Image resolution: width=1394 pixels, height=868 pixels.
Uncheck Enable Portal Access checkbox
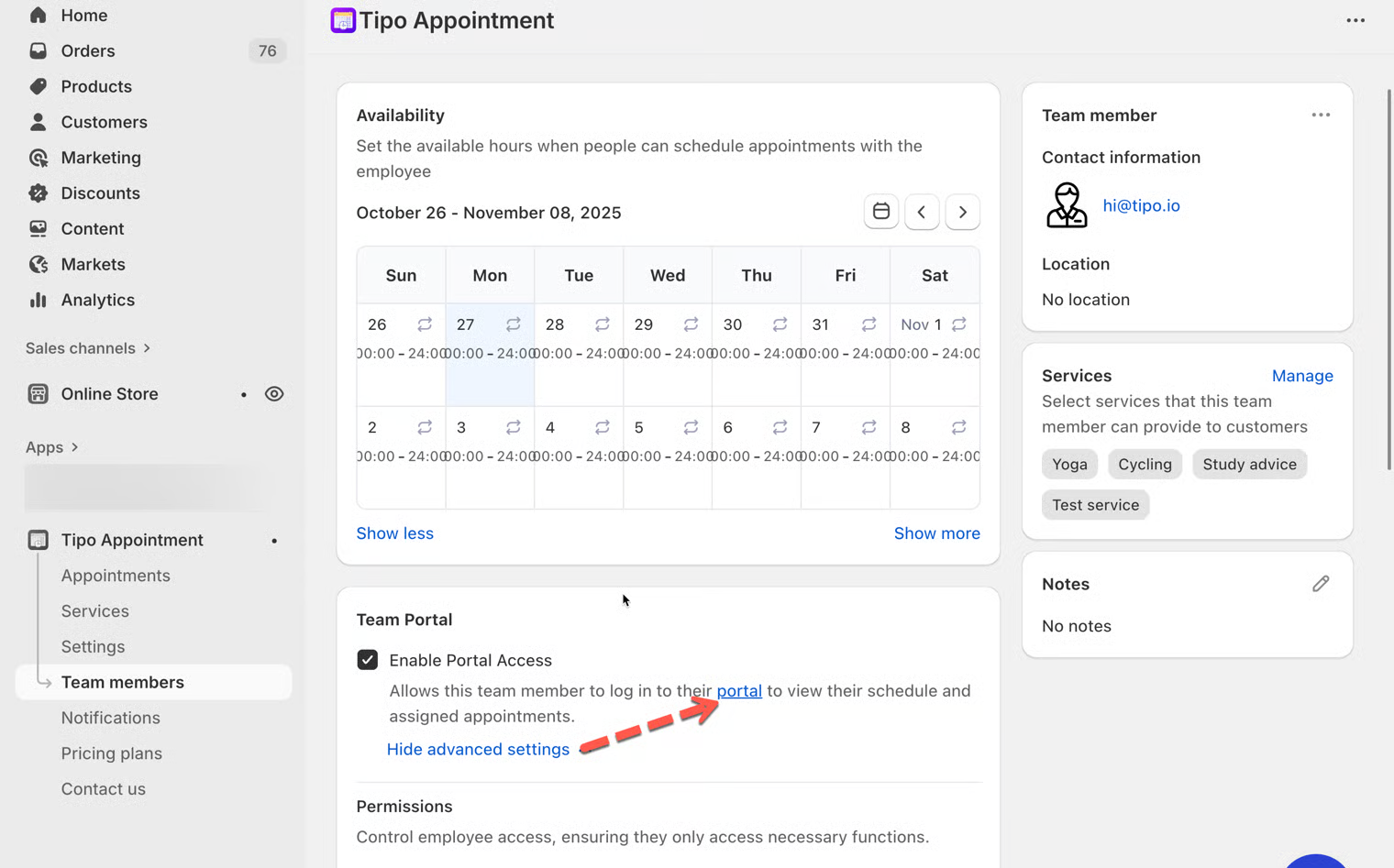368,660
